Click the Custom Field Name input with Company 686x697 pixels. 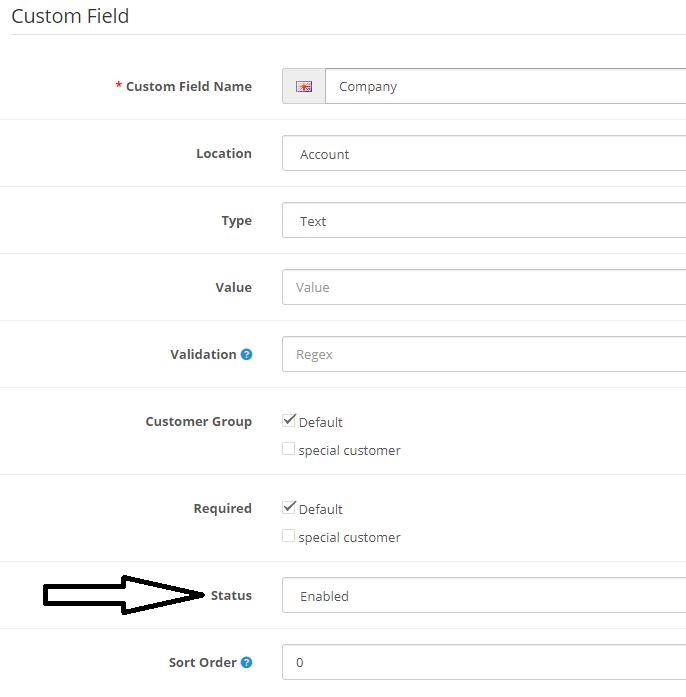[x=506, y=86]
